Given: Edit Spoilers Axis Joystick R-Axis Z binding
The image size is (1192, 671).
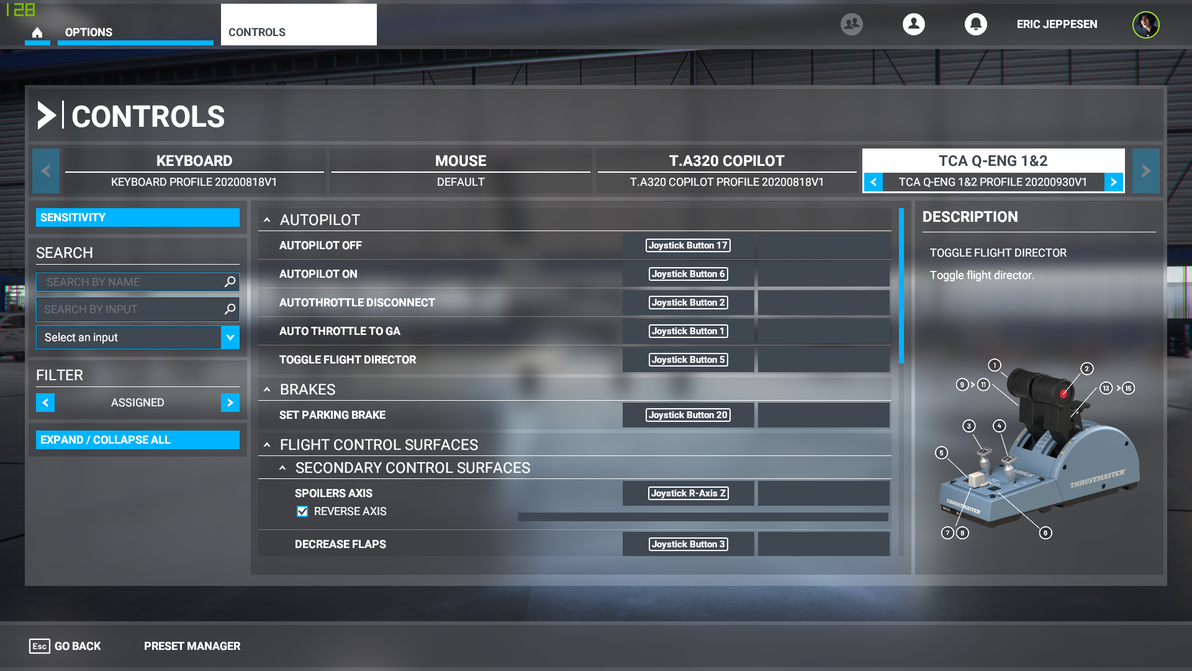Looking at the screenshot, I should tap(688, 493).
